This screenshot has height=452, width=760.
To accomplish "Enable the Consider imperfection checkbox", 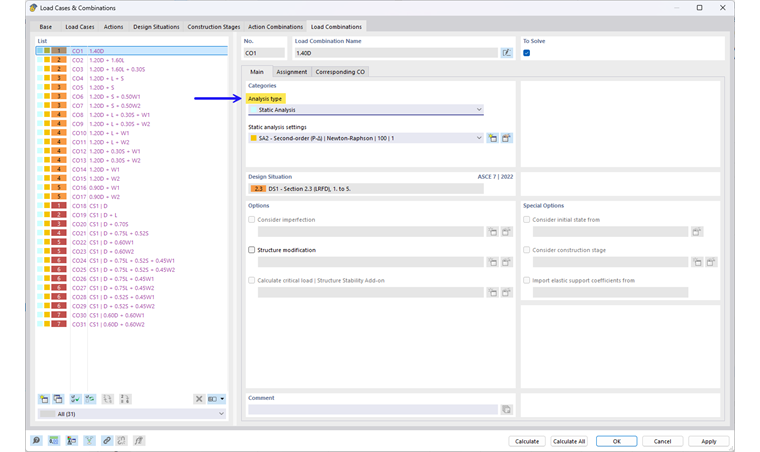I will pyautogui.click(x=252, y=219).
